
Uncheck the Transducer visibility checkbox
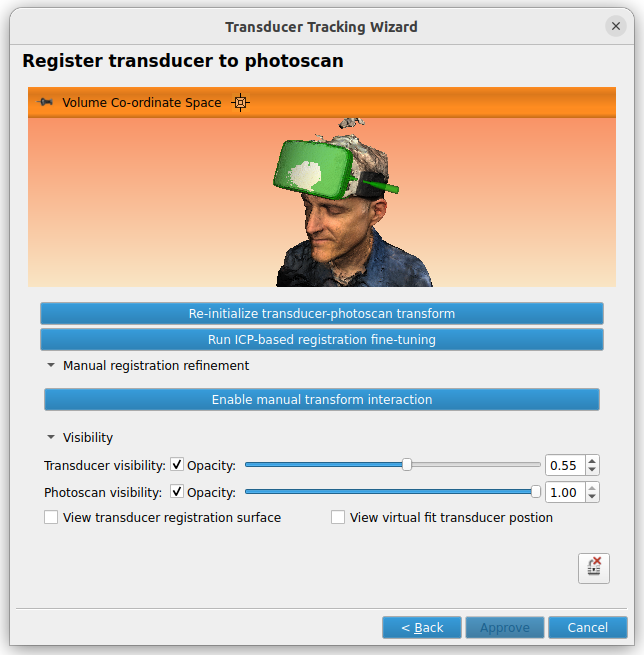(x=177, y=465)
